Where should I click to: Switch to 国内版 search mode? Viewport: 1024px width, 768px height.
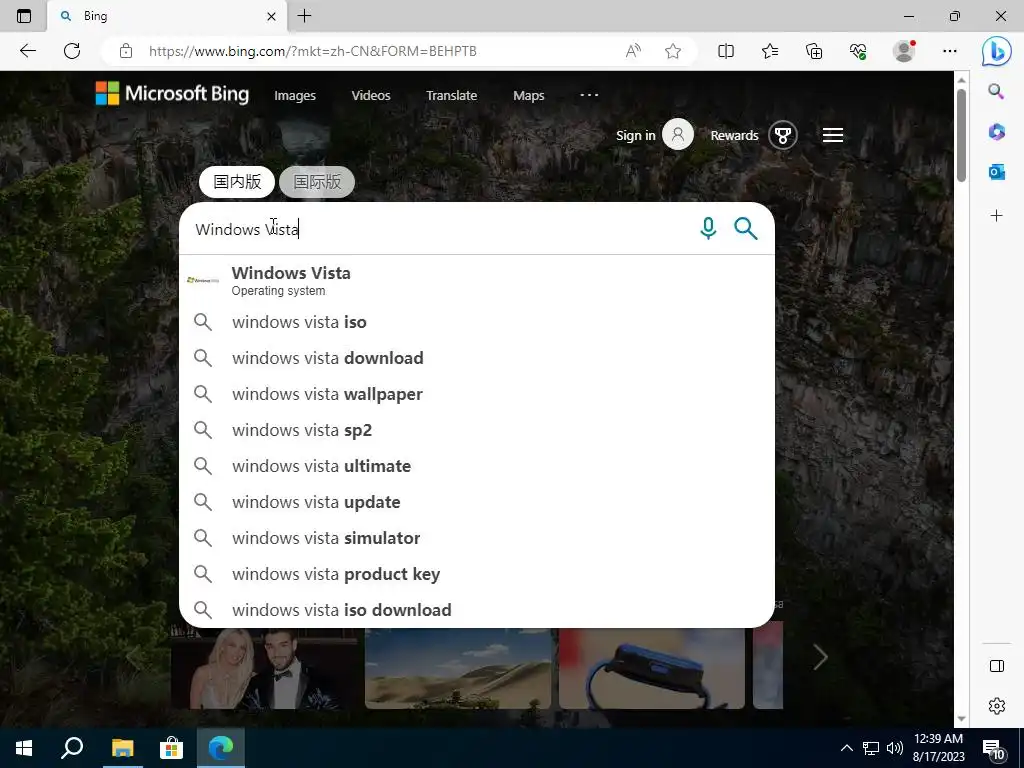point(237,182)
